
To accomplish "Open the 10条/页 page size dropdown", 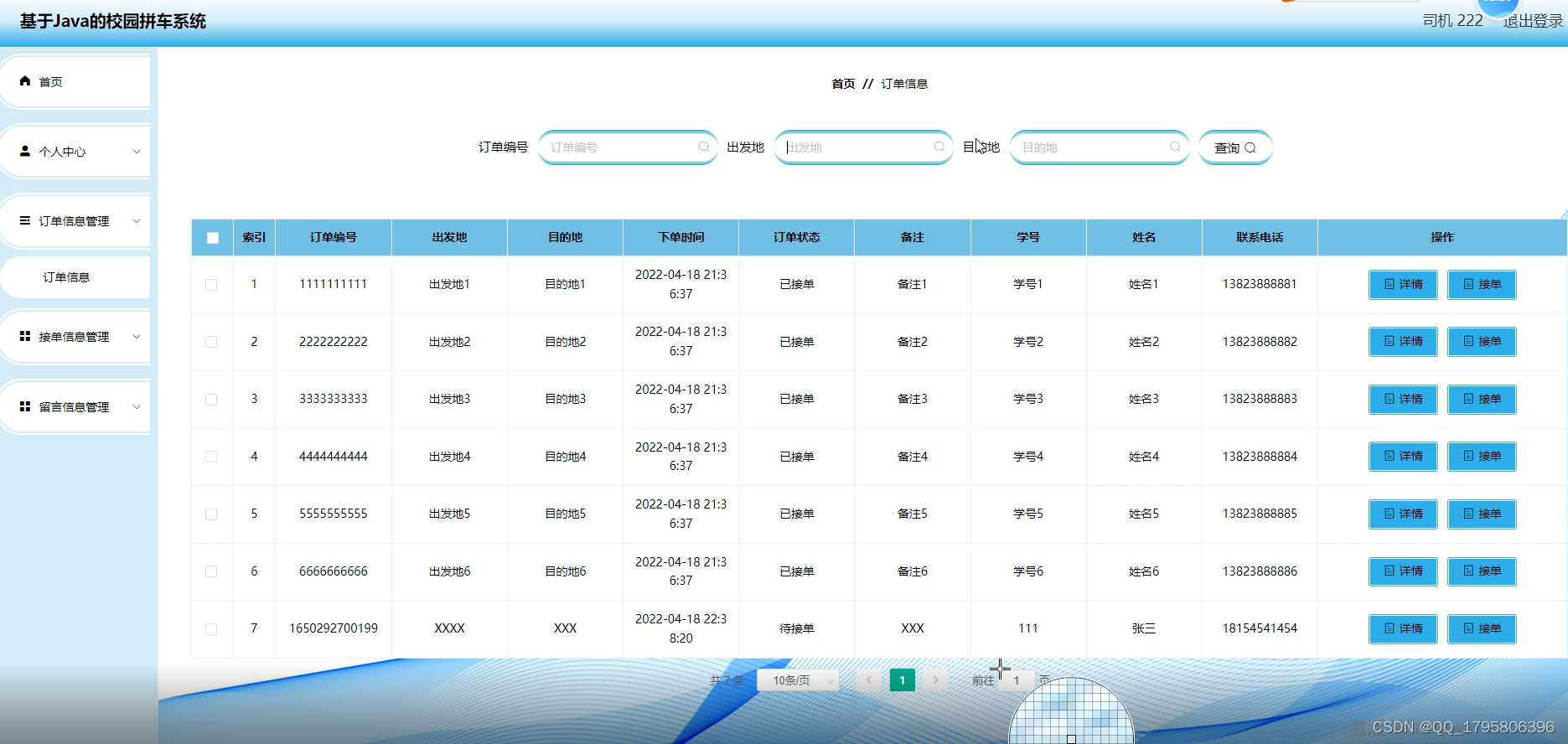I will [x=799, y=680].
